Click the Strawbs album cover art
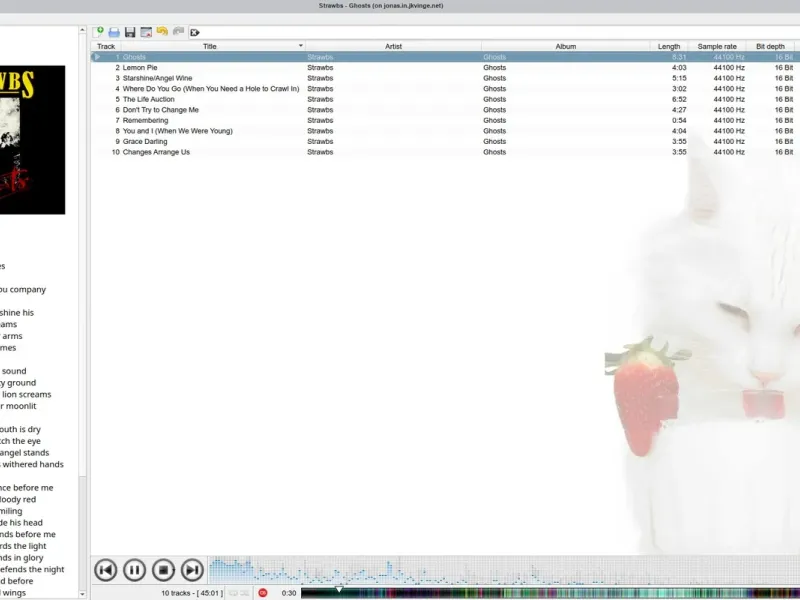 pos(32,140)
